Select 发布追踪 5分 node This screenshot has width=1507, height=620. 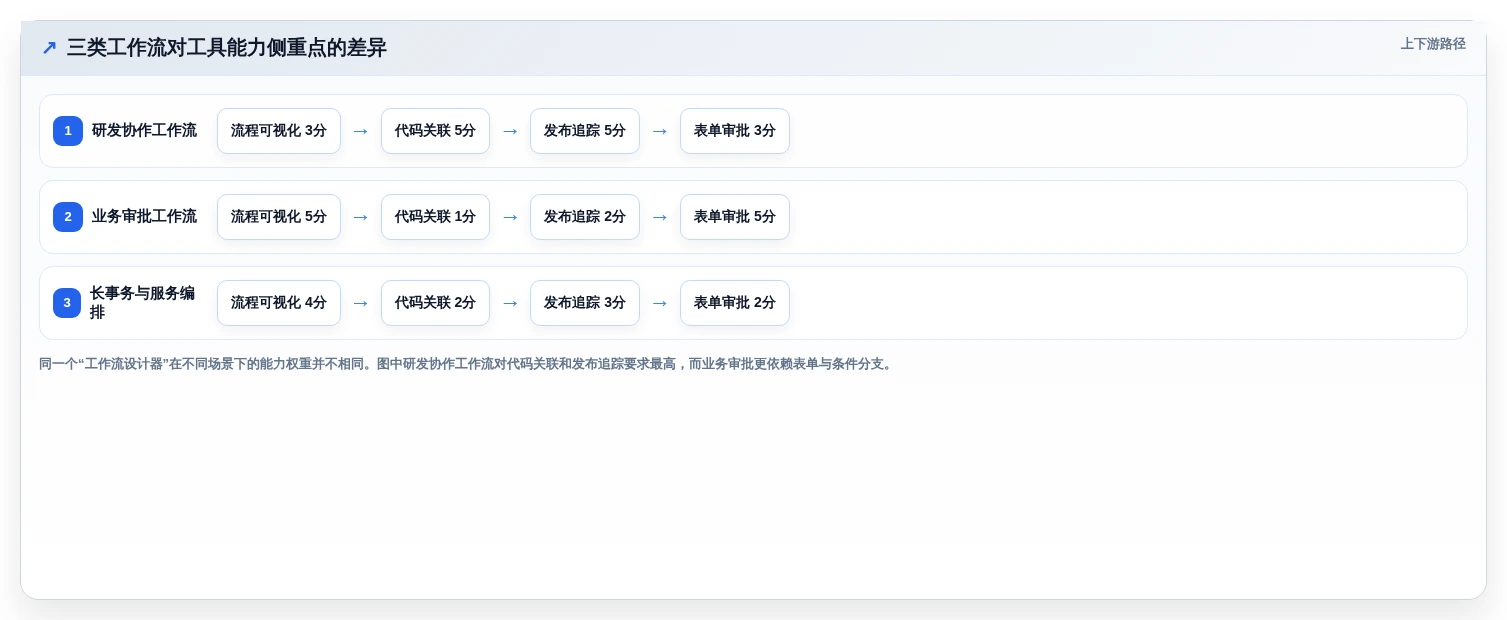point(585,131)
